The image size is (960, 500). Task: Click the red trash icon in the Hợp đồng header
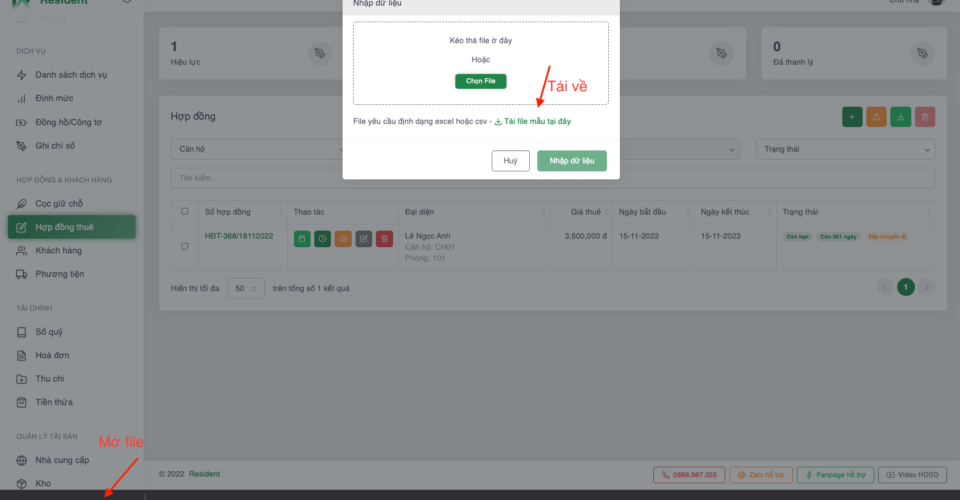[x=924, y=117]
